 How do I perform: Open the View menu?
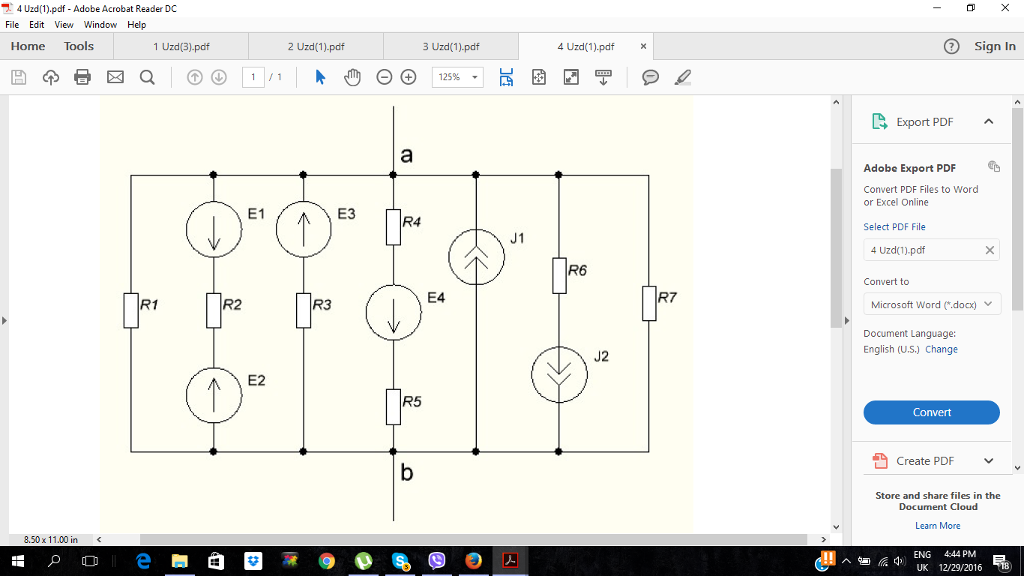65,24
